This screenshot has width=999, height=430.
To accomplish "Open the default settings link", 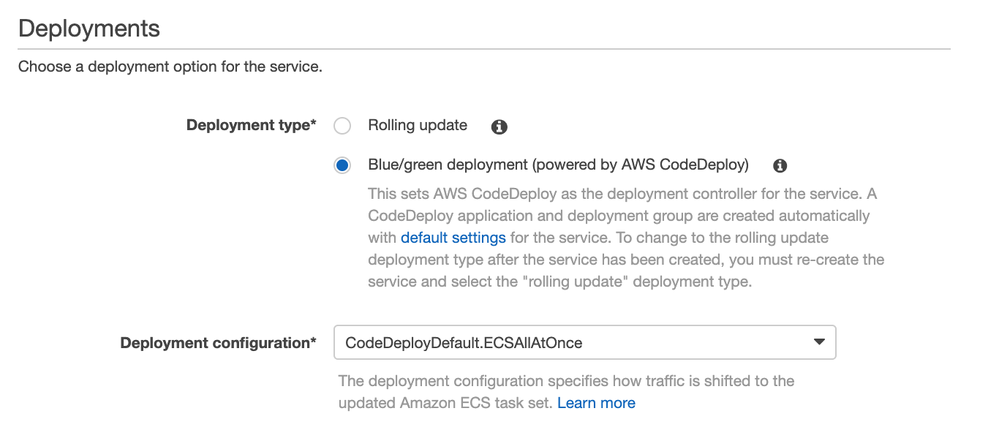I will point(453,238).
